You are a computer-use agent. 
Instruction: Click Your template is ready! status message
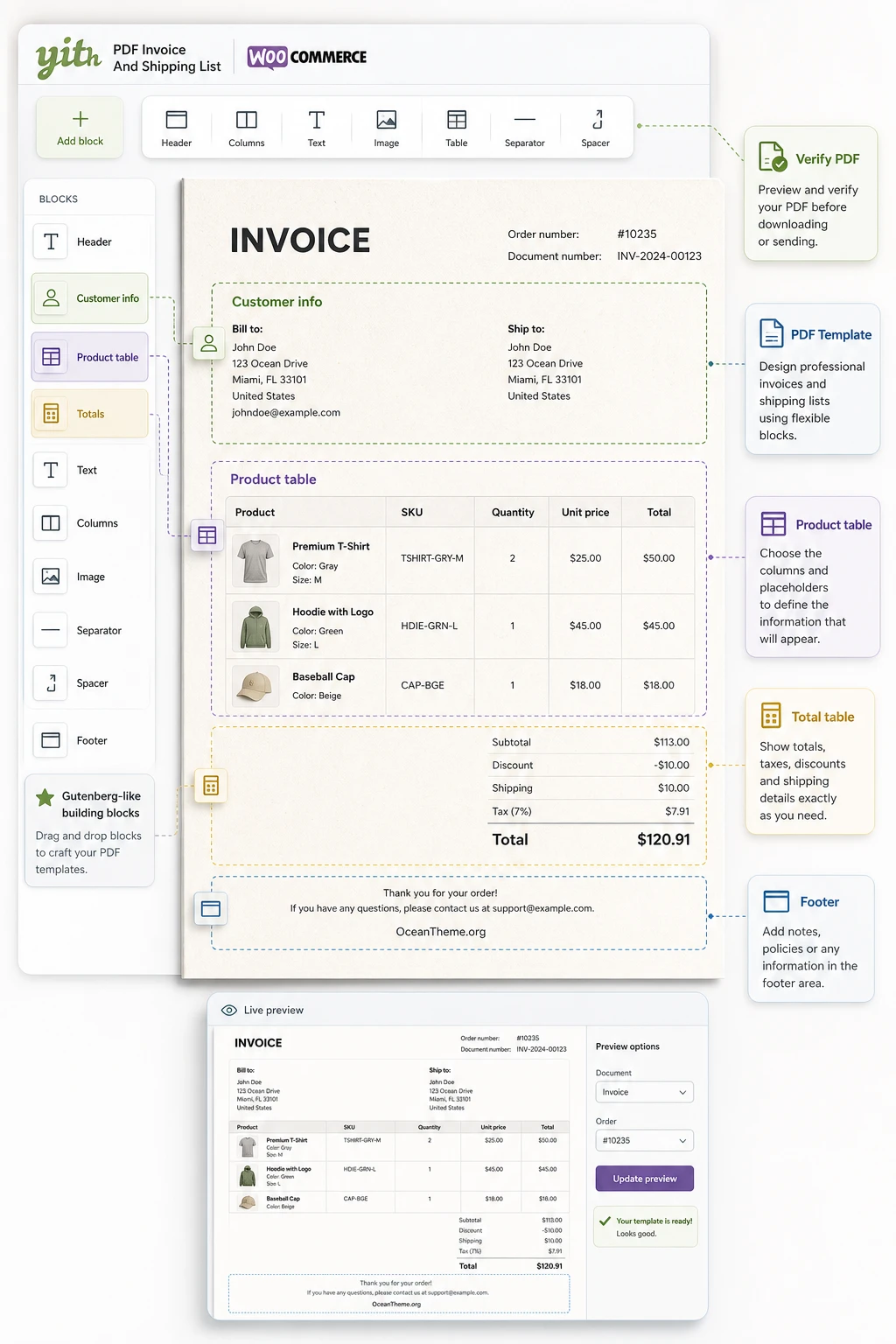654,1221
